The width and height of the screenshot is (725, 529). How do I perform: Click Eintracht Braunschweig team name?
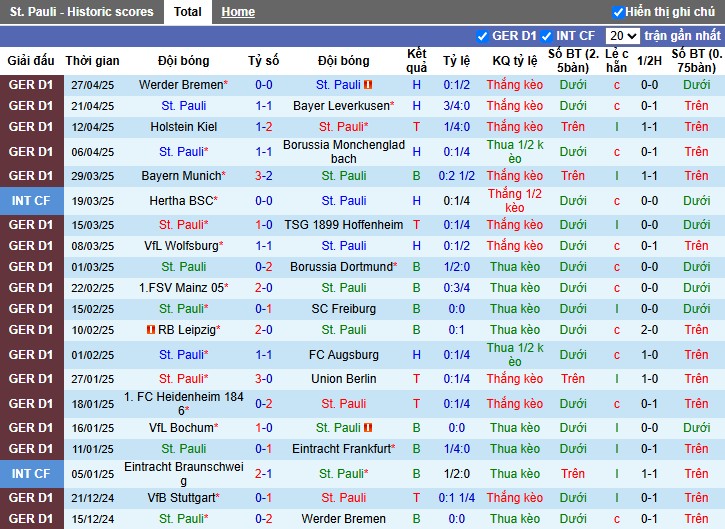(x=184, y=474)
